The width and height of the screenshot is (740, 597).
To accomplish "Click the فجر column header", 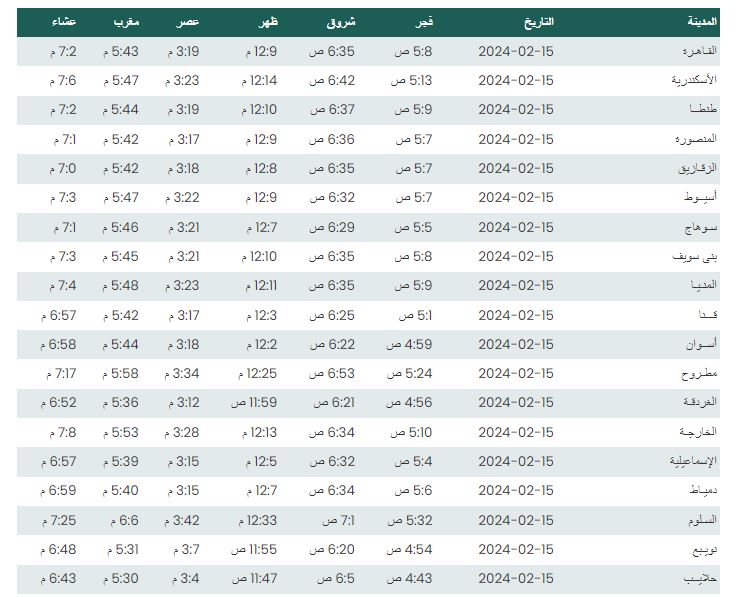I will click(x=424, y=22).
